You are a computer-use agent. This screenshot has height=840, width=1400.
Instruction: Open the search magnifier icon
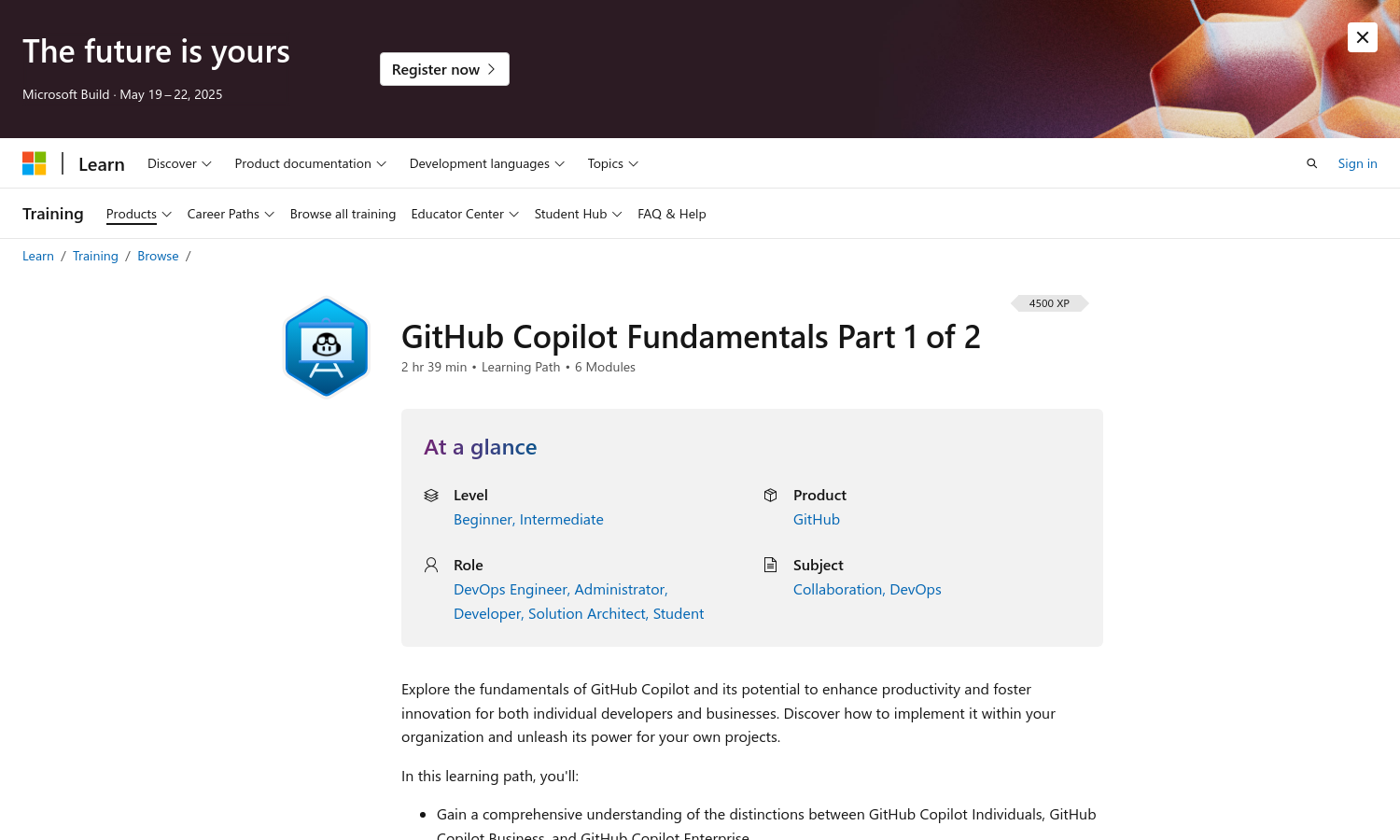click(1311, 163)
